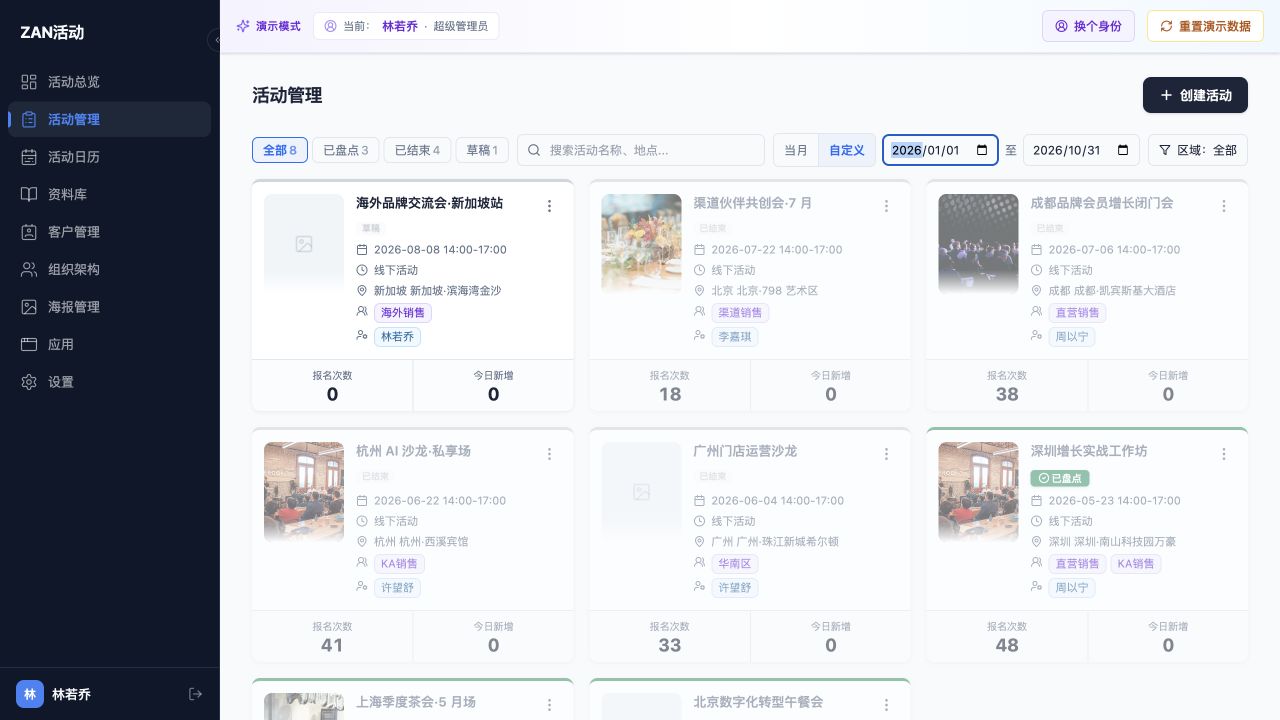
Task: Open 设置 settings page
Action: (x=109, y=382)
